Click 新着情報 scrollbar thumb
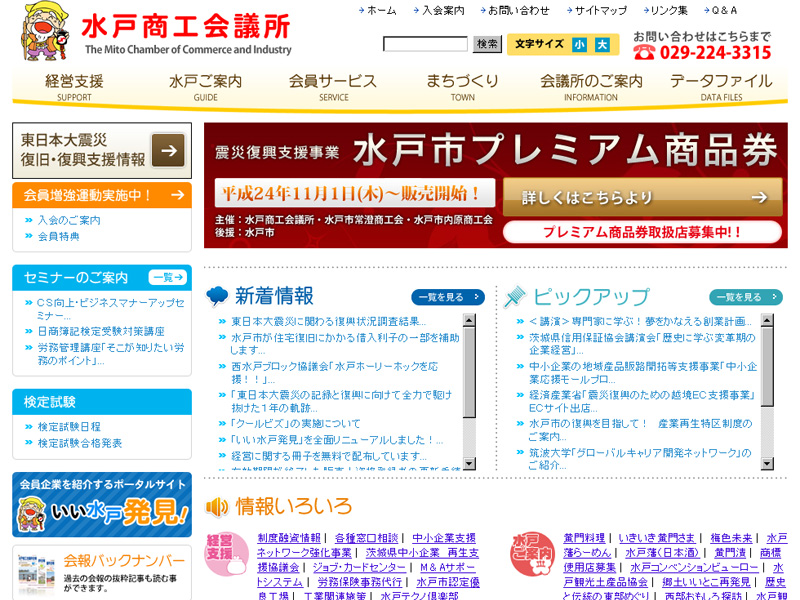This screenshot has width=800, height=600. click(469, 372)
